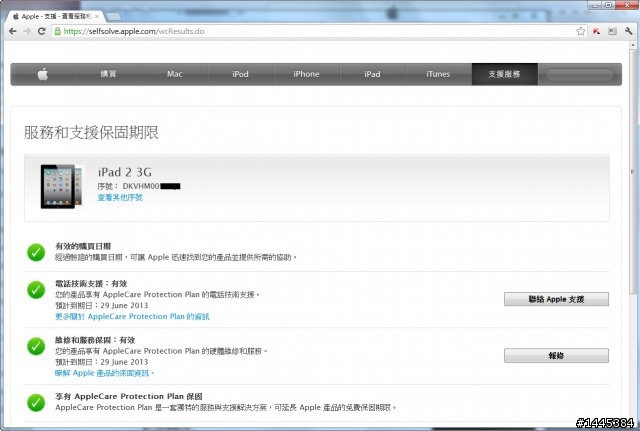Click the green check beside 享有 AppleCare Protection Plan
The image size is (640, 431).
coord(36,402)
